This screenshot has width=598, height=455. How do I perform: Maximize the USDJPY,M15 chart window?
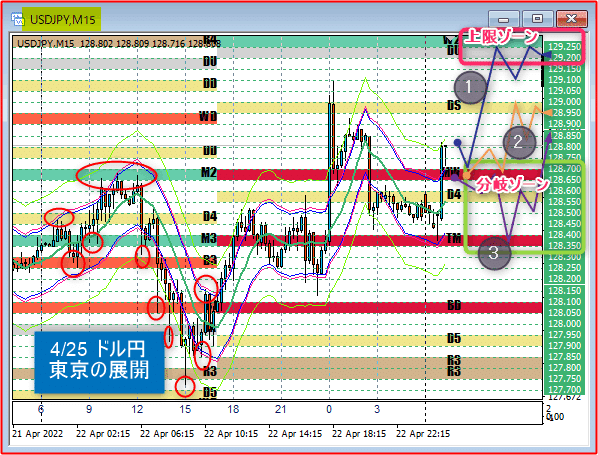pos(537,19)
